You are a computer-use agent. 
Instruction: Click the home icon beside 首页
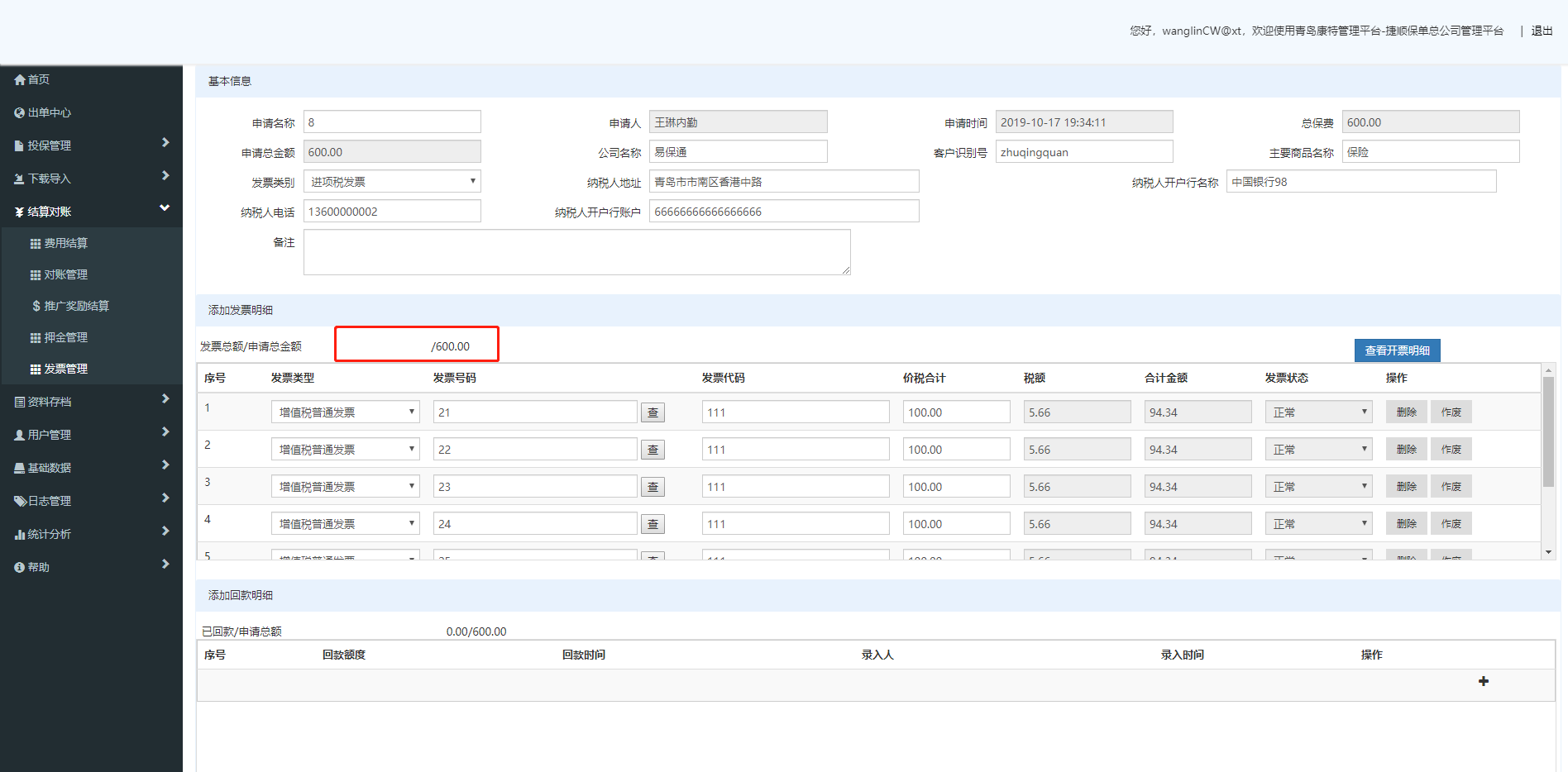(x=20, y=80)
